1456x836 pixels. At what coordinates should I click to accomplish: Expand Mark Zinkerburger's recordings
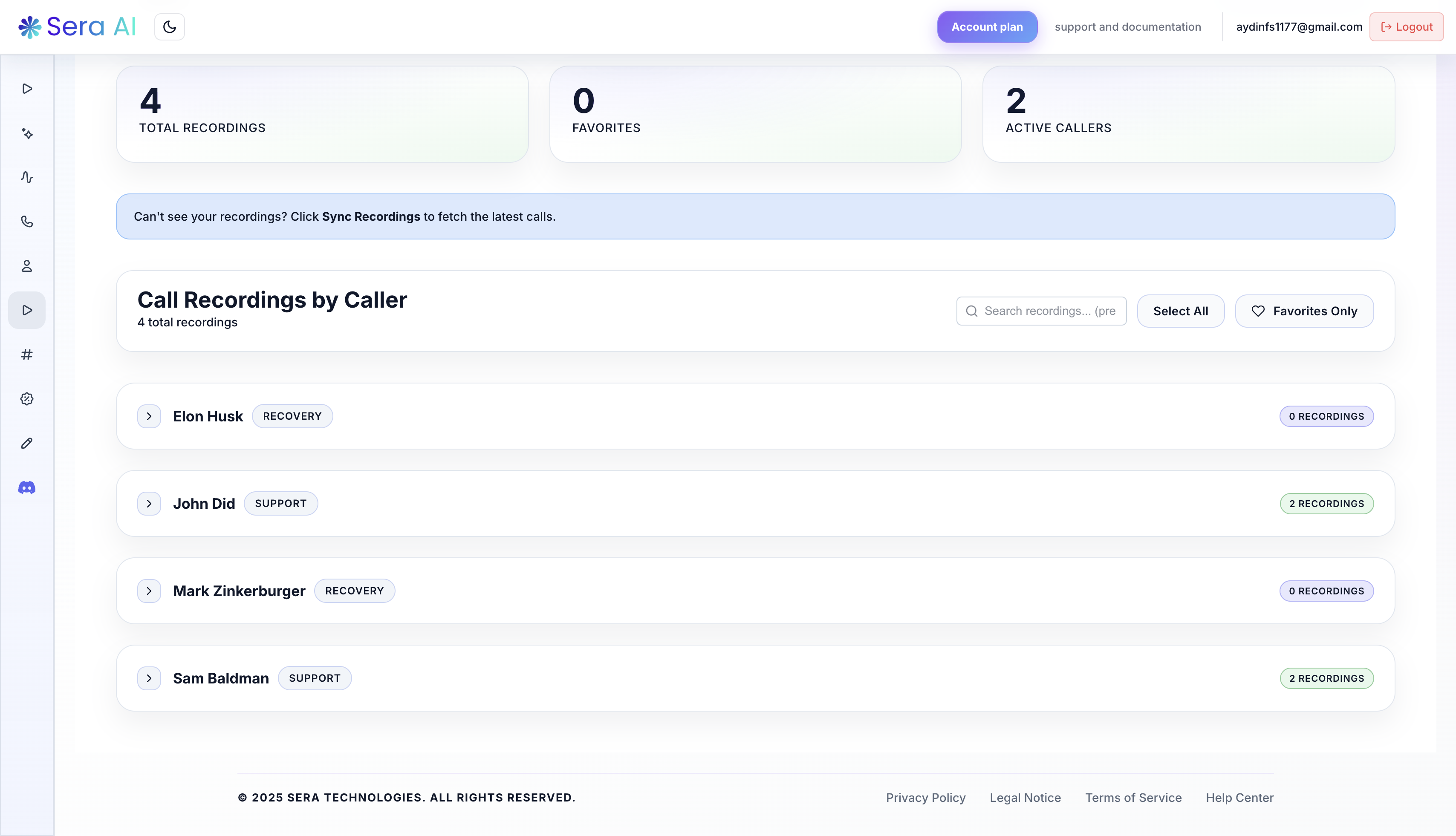(149, 591)
